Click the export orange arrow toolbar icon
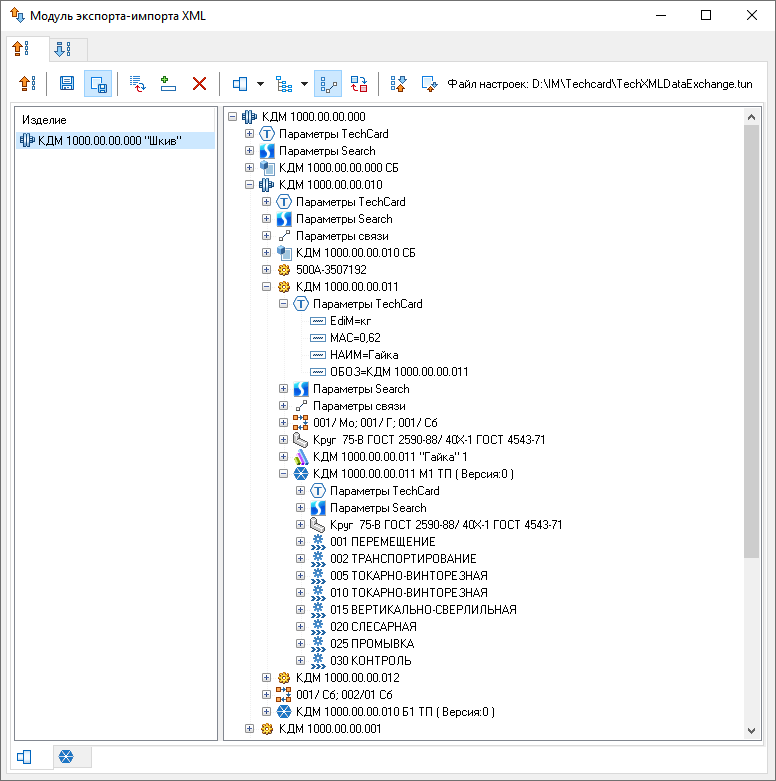Screen dimensions: 776x781 (x=28, y=84)
